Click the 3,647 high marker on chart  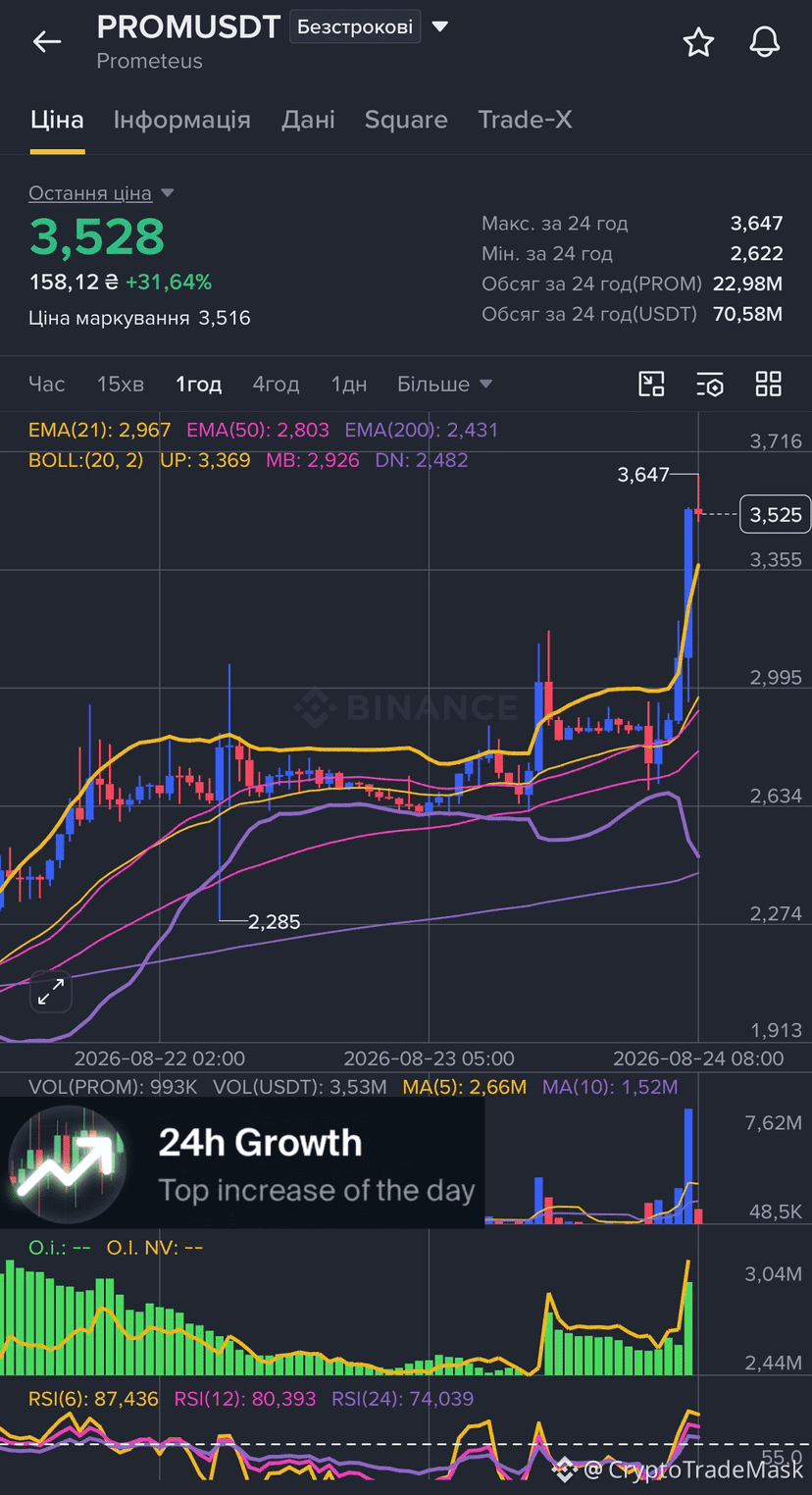[x=643, y=476]
